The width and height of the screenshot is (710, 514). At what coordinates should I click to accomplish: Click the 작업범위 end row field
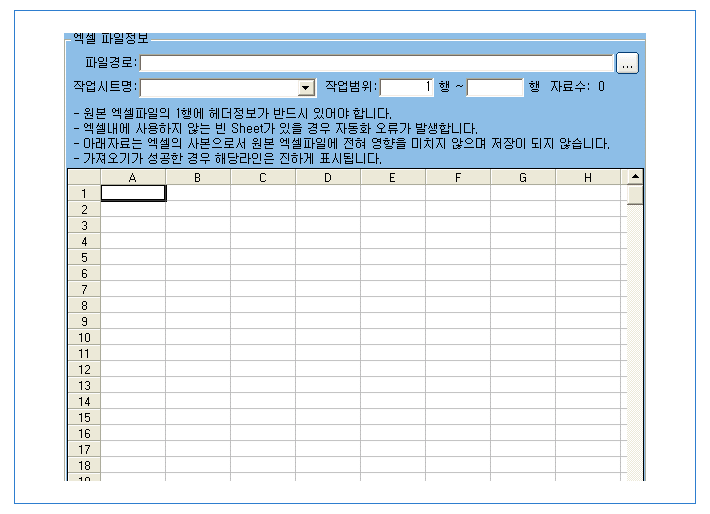coord(495,87)
